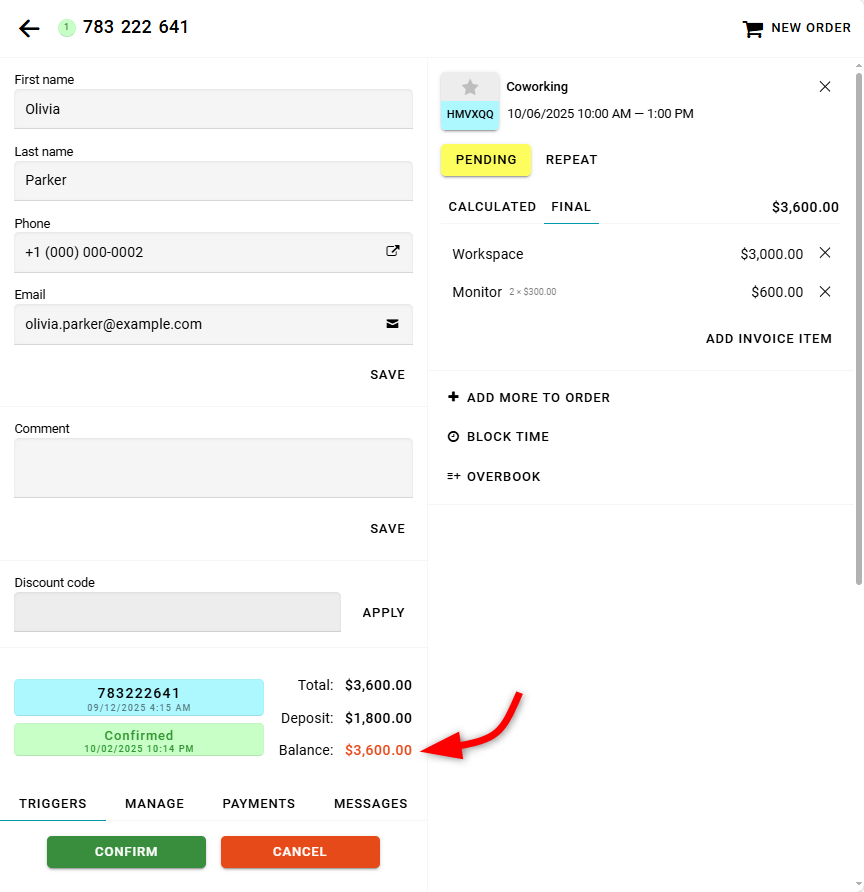Remove the Workspace invoice item
This screenshot has height=892, width=864.
[x=825, y=253]
